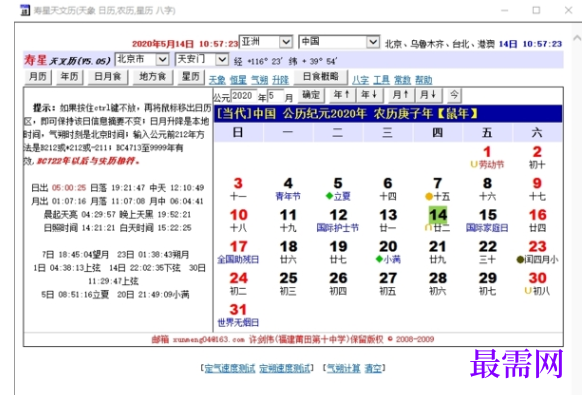Viewport: 582px width, 395px height.
Task: Open the 帮助 help link
Action: click(x=424, y=80)
